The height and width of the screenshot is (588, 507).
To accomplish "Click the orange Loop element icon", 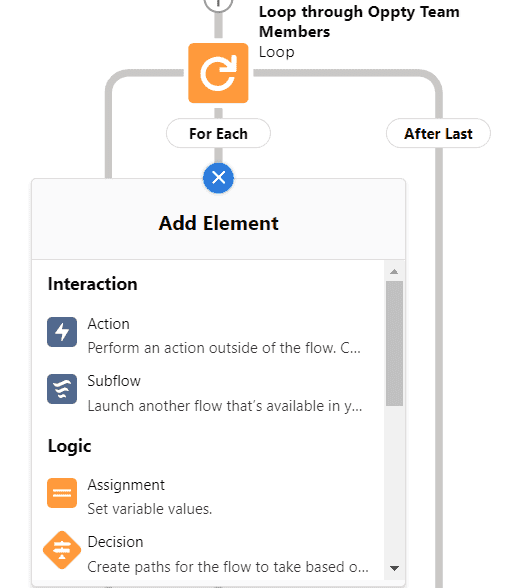I will tap(218, 73).
